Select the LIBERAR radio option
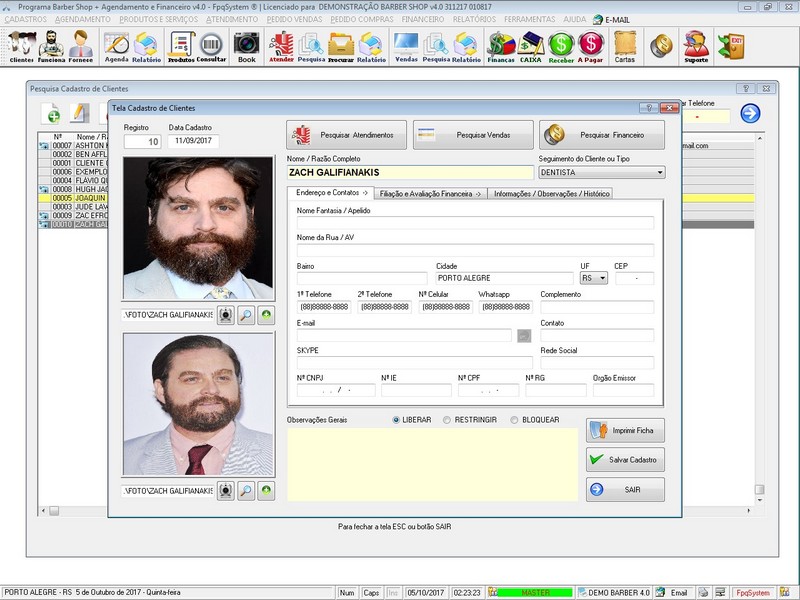The height and width of the screenshot is (600, 800). click(397, 420)
